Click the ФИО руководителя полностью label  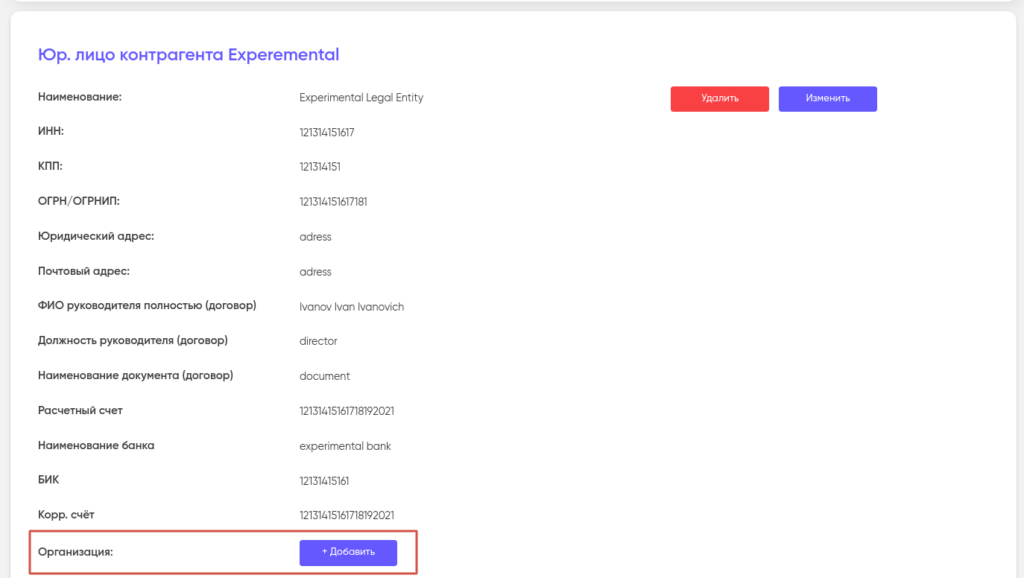(146, 305)
